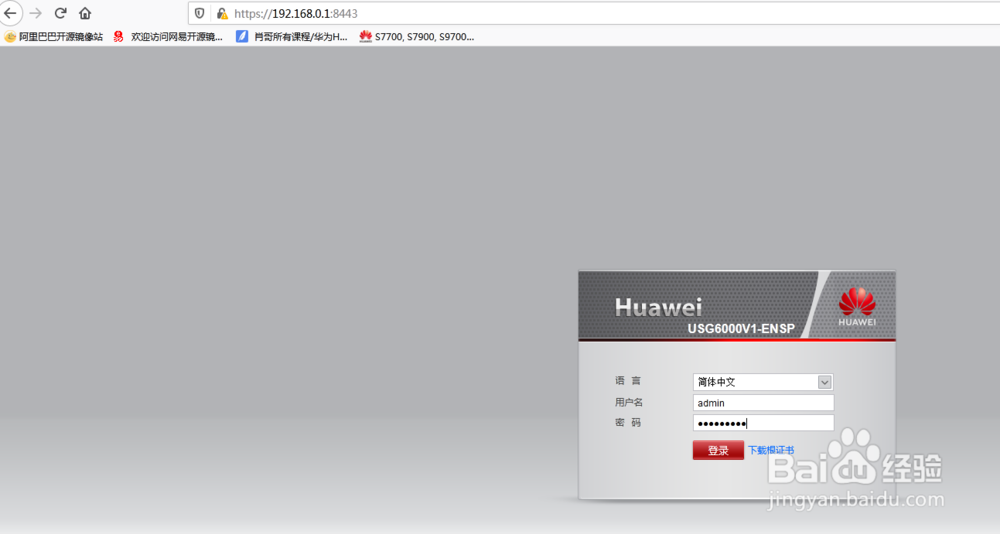The width and height of the screenshot is (1000, 534).
Task: Open the 肖哥所有课程/华为H... bookmark
Action: coord(291,37)
